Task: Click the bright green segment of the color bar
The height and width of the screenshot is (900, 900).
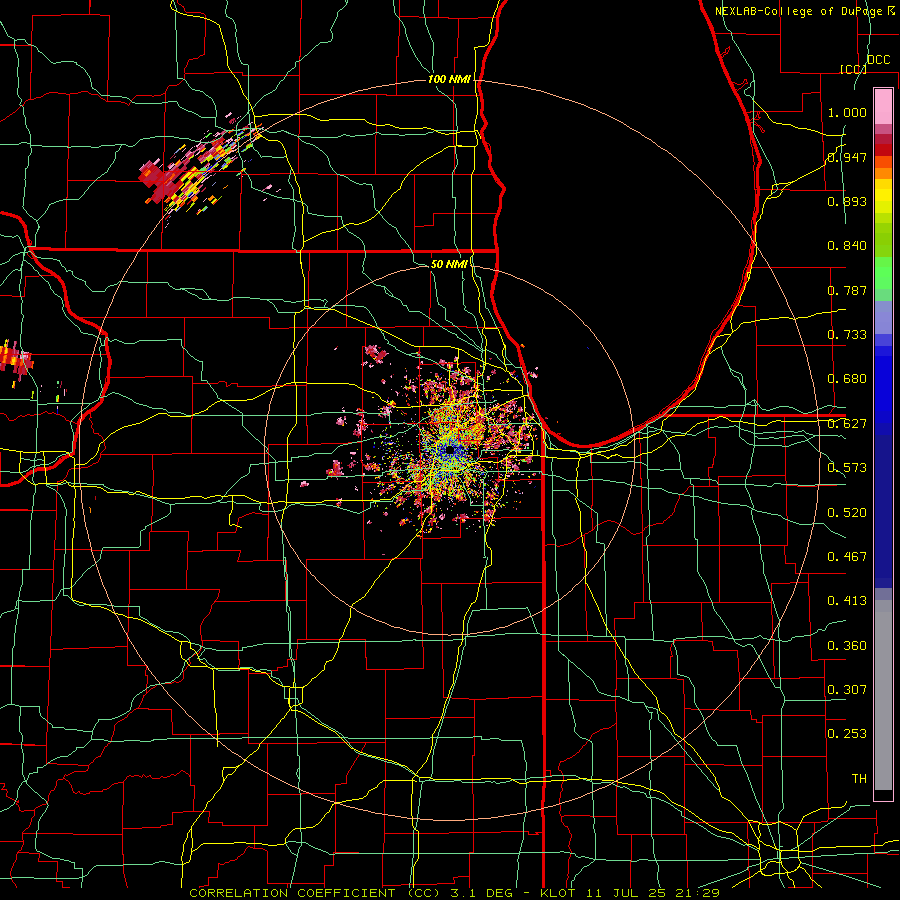Action: (883, 273)
